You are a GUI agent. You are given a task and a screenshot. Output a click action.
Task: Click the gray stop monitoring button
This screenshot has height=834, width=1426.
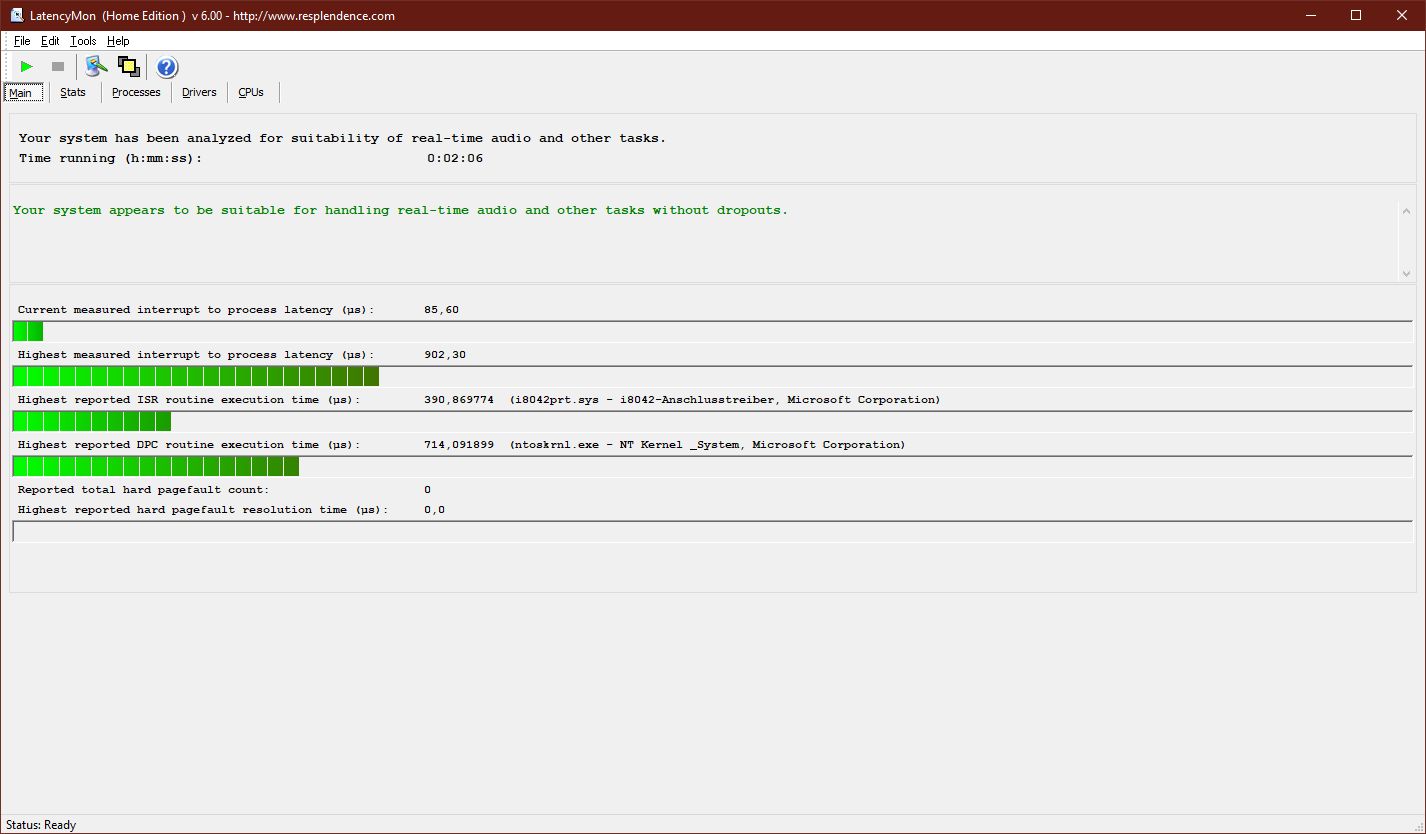[x=58, y=67]
